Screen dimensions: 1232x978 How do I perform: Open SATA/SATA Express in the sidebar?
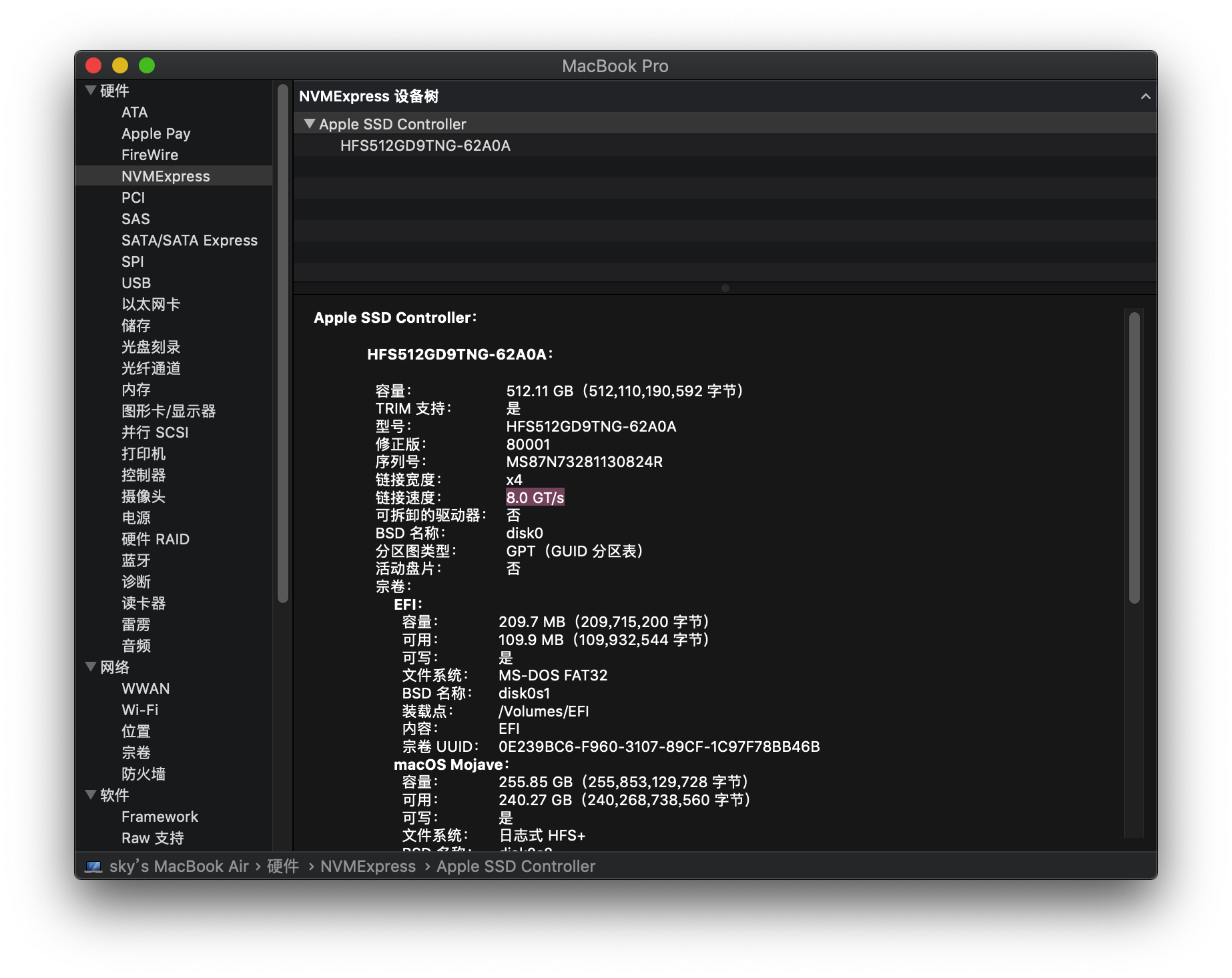click(189, 240)
